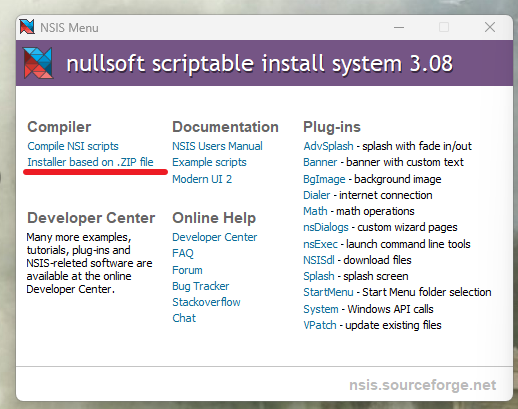Click the Plug-ins section heading

pyautogui.click(x=332, y=127)
